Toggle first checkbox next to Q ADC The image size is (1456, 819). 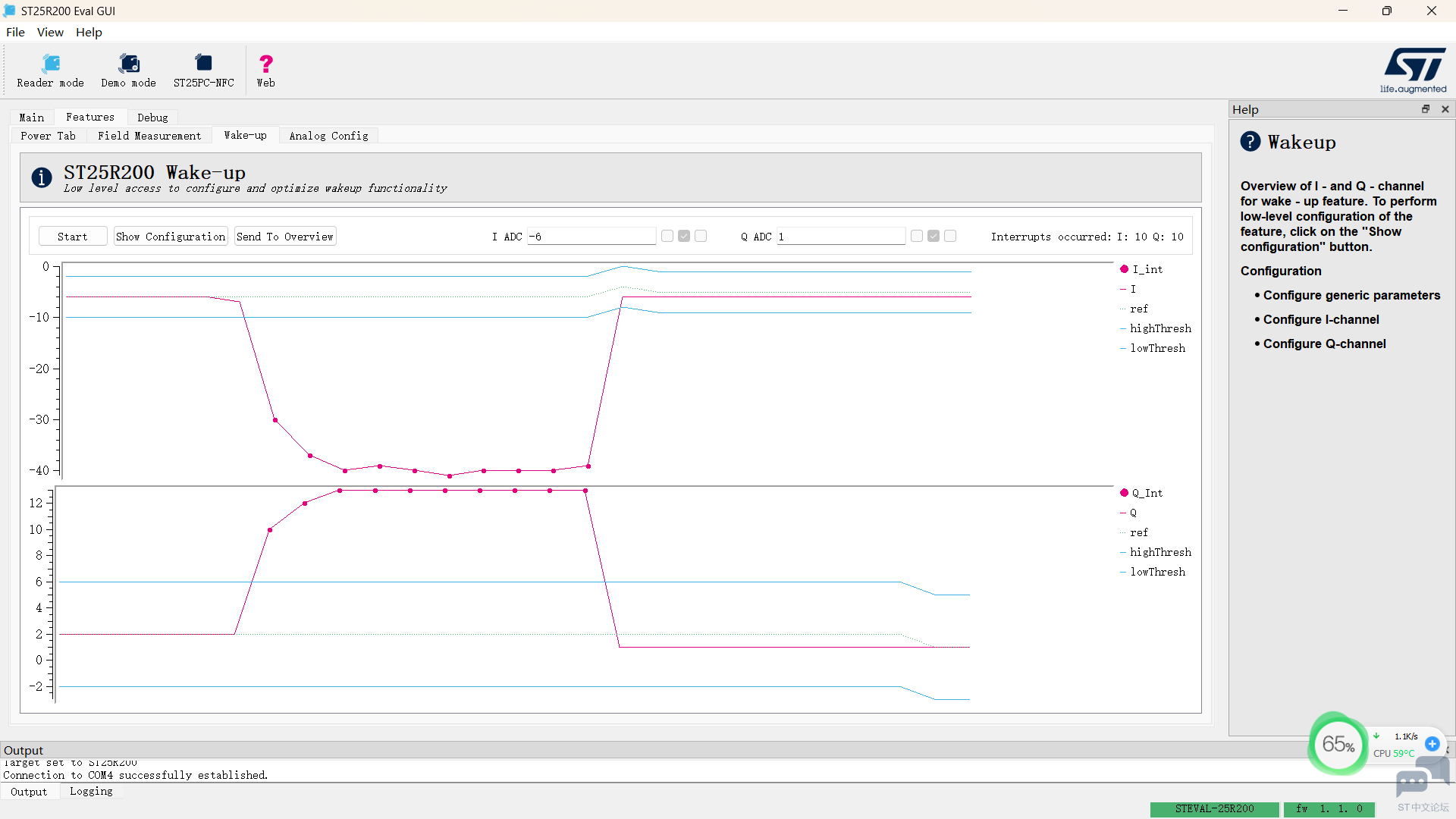(x=917, y=237)
